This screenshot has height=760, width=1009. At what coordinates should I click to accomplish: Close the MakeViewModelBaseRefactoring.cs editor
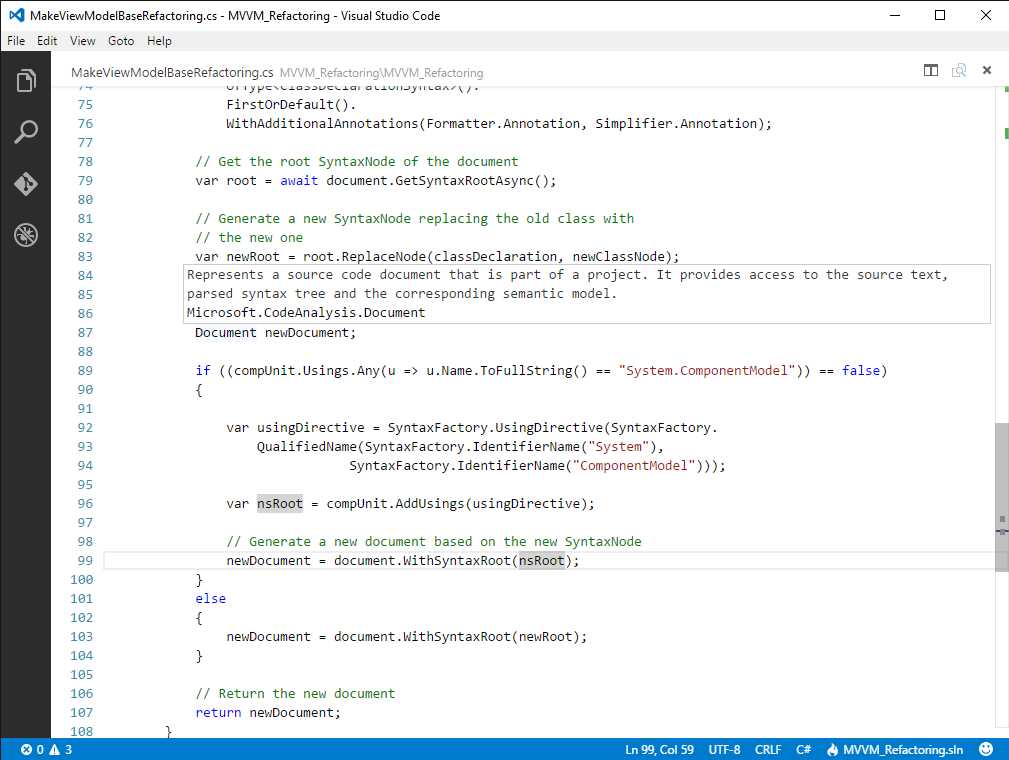987,70
